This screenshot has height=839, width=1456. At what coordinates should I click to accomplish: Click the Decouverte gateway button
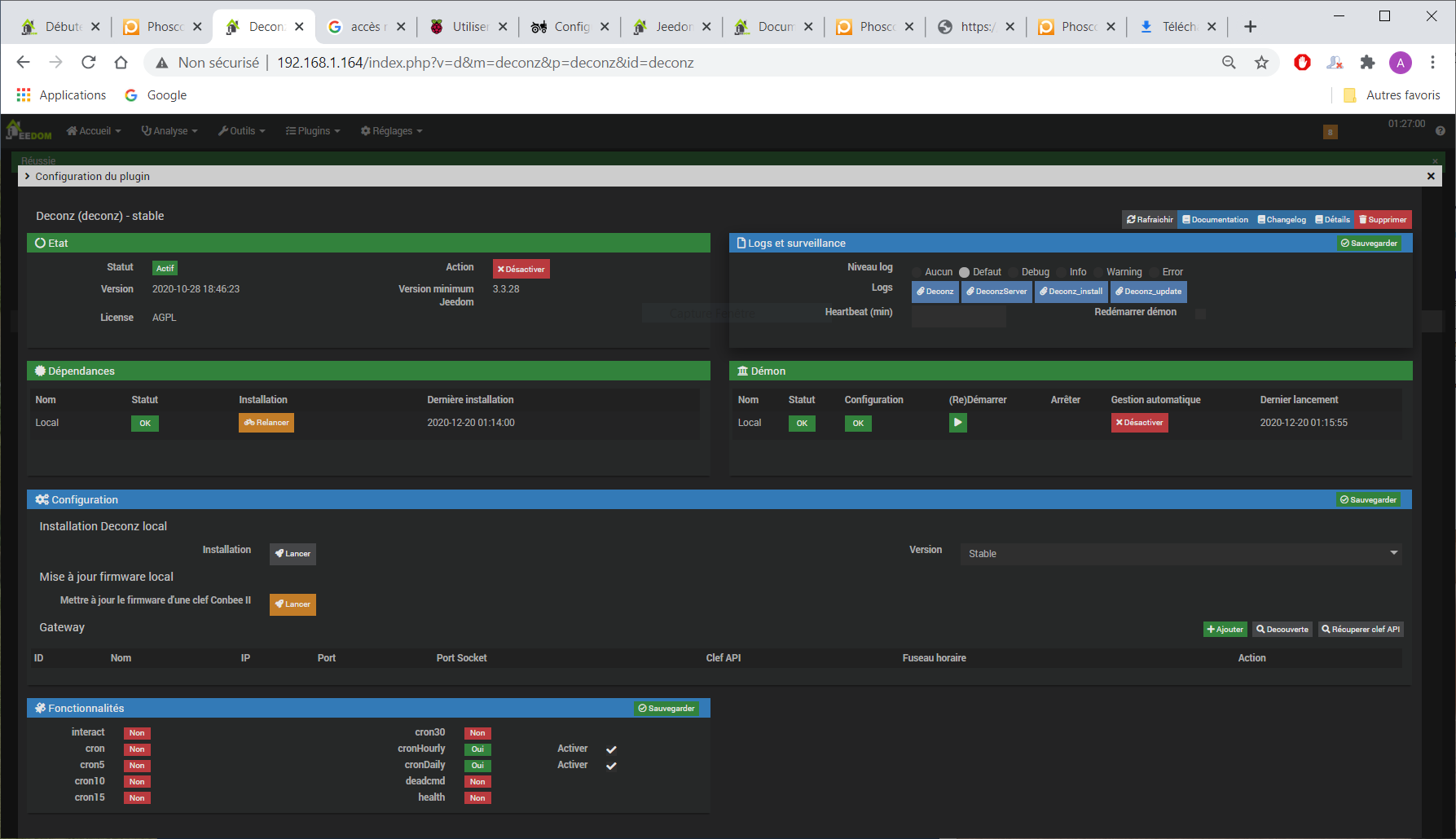point(1282,629)
